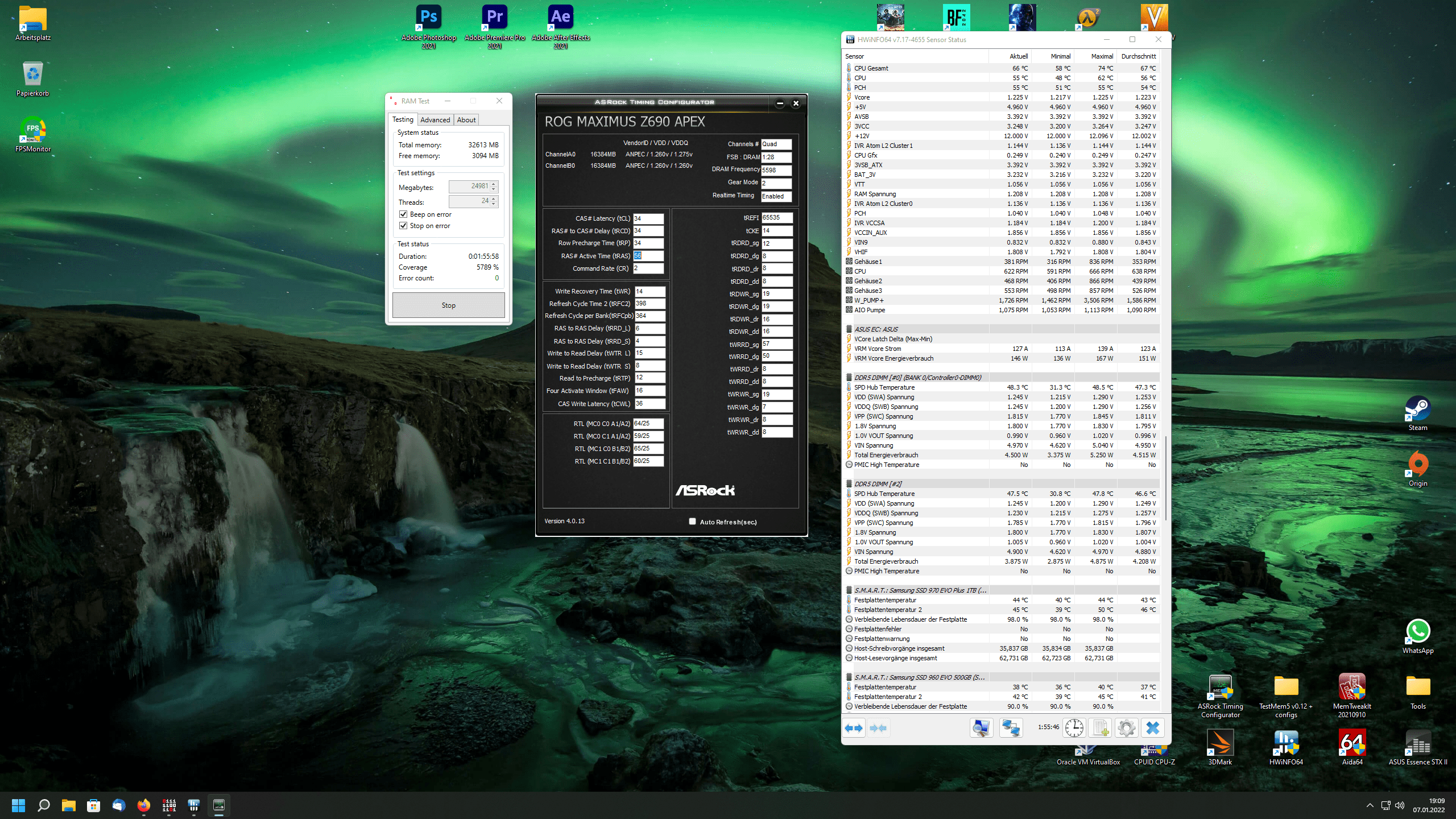Image resolution: width=1456 pixels, height=819 pixels.
Task: Click RAS# Active Time (tRAS) field
Action: pos(648,256)
